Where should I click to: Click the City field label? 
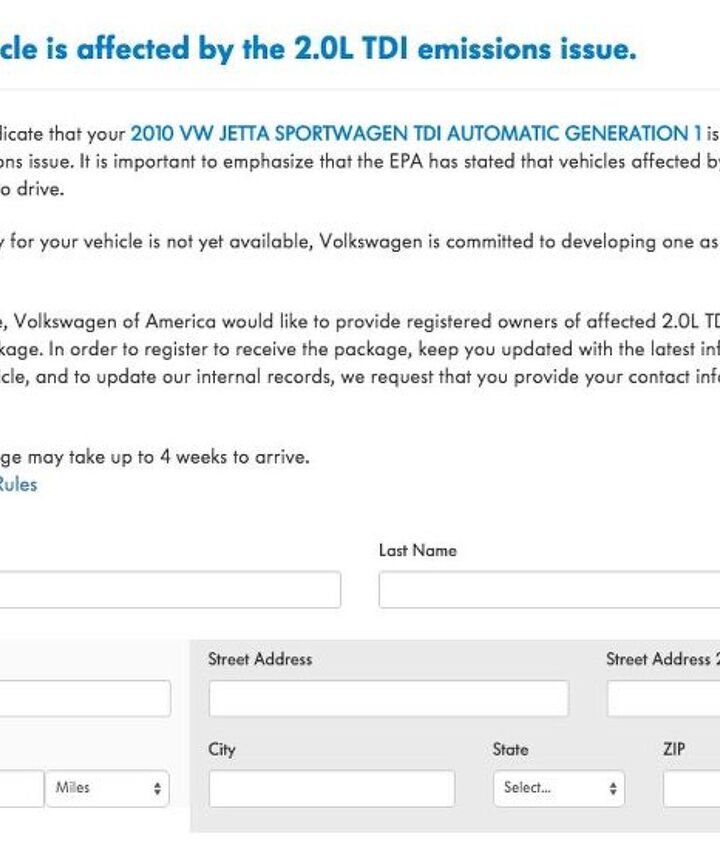[222, 749]
